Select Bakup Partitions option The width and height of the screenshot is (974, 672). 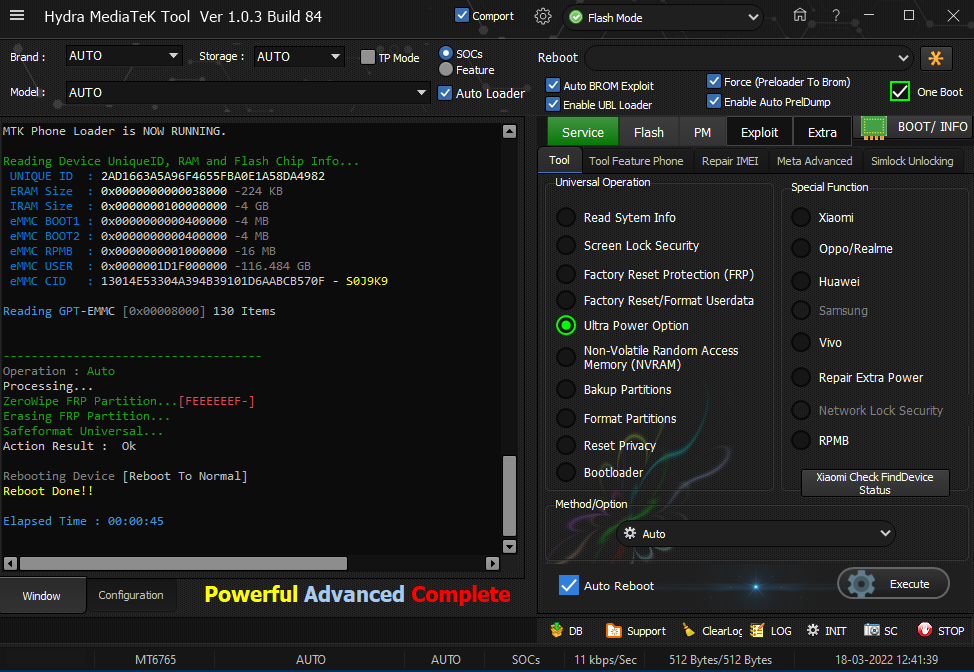coord(566,389)
